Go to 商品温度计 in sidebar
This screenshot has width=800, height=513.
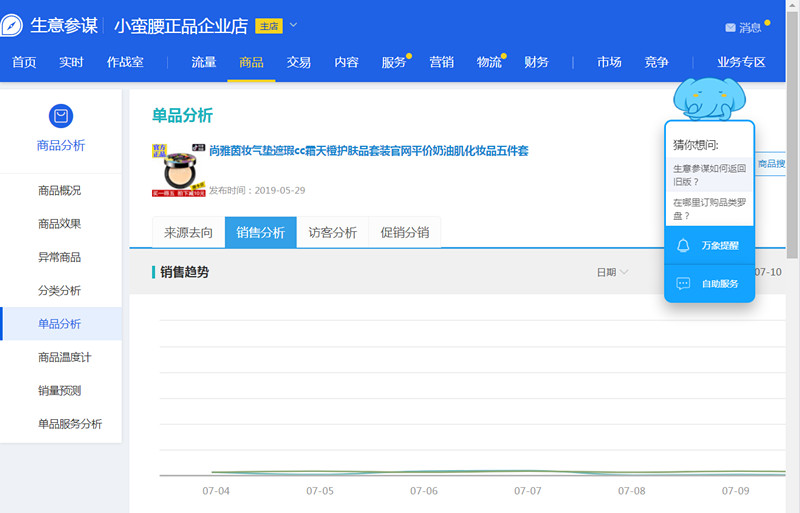[66, 357]
